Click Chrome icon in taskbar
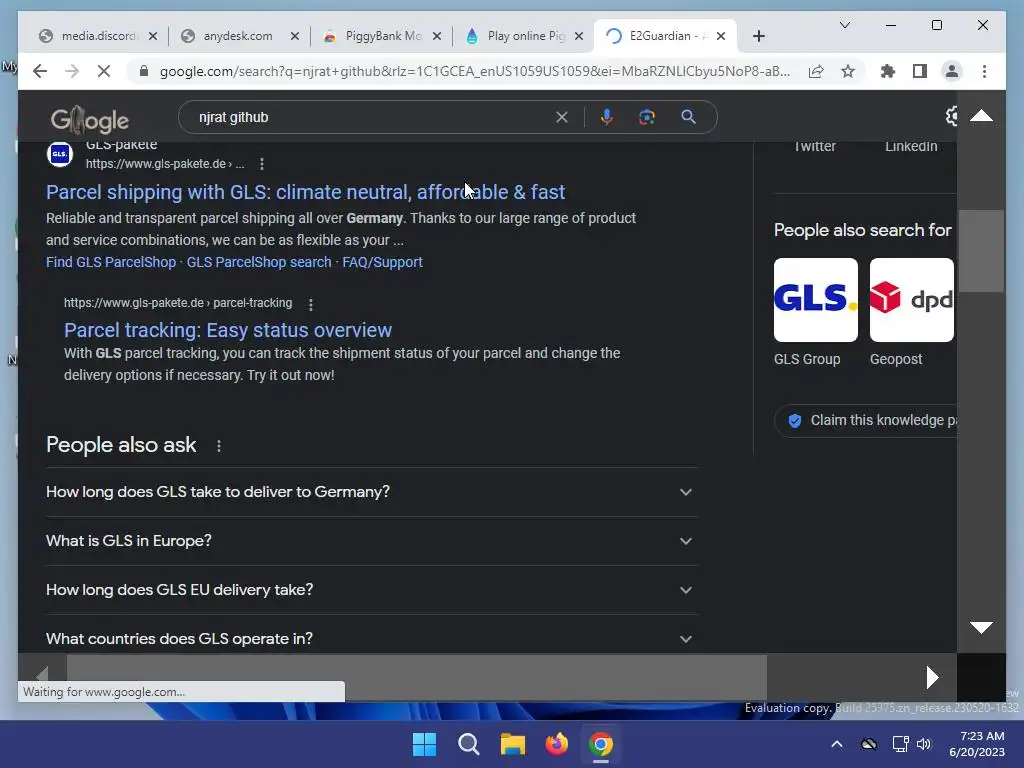Viewport: 1024px width, 768px height. [x=600, y=744]
